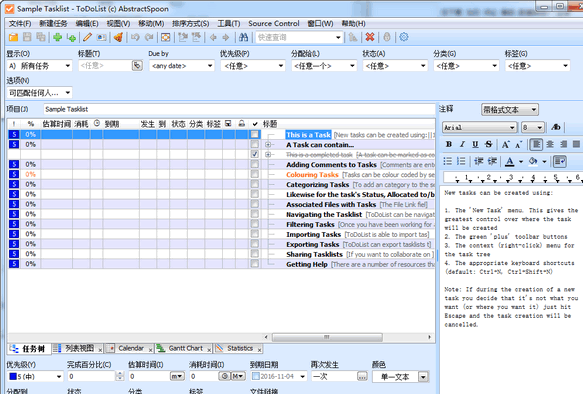Click the binoculars find tasks icon
Image resolution: width=583 pixels, height=394 pixels.
coord(244,37)
